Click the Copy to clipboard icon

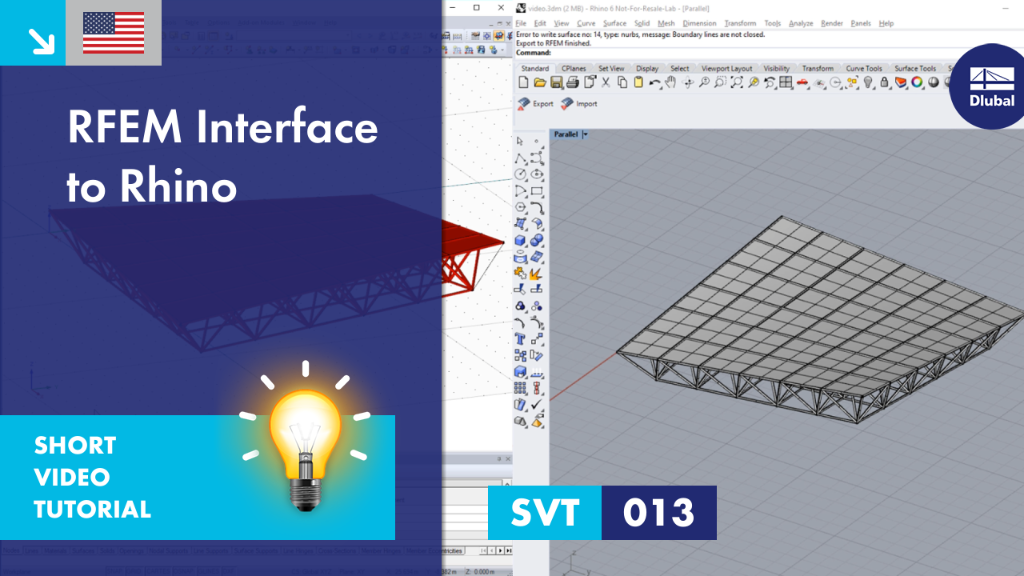(622, 83)
